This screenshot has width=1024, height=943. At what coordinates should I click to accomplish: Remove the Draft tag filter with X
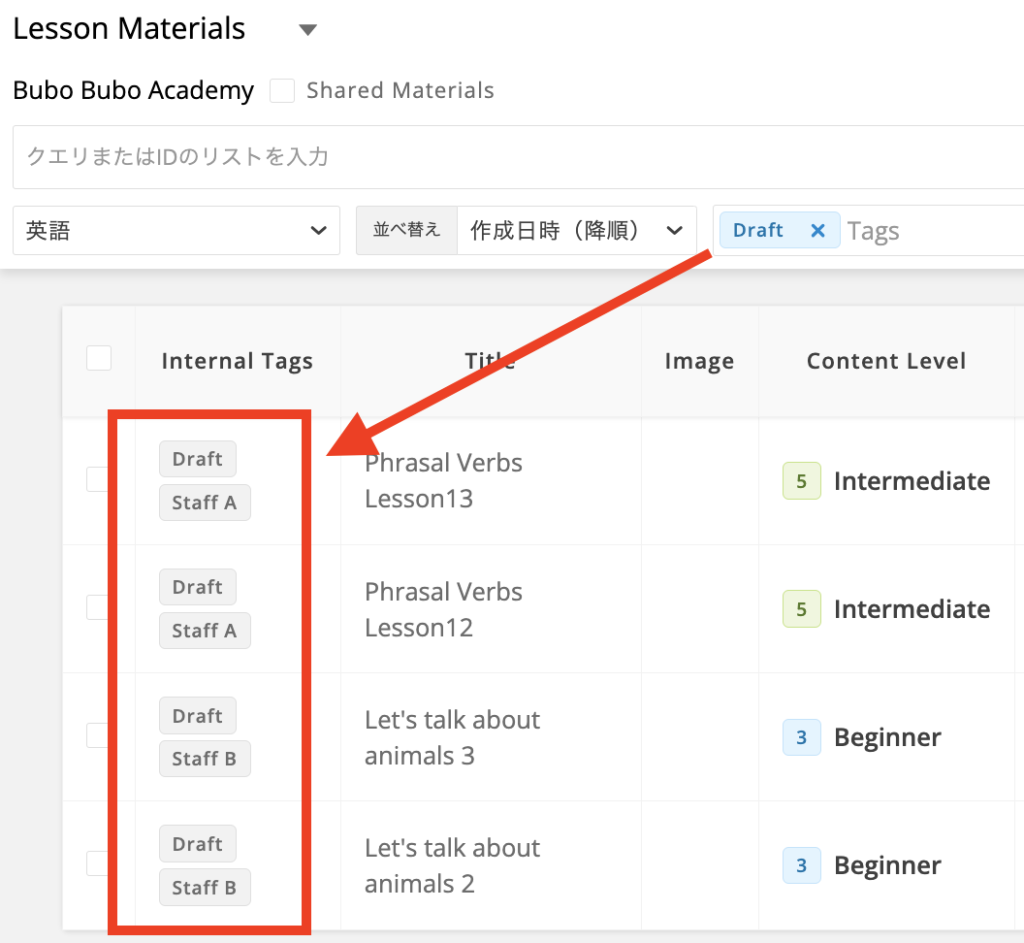coord(817,231)
